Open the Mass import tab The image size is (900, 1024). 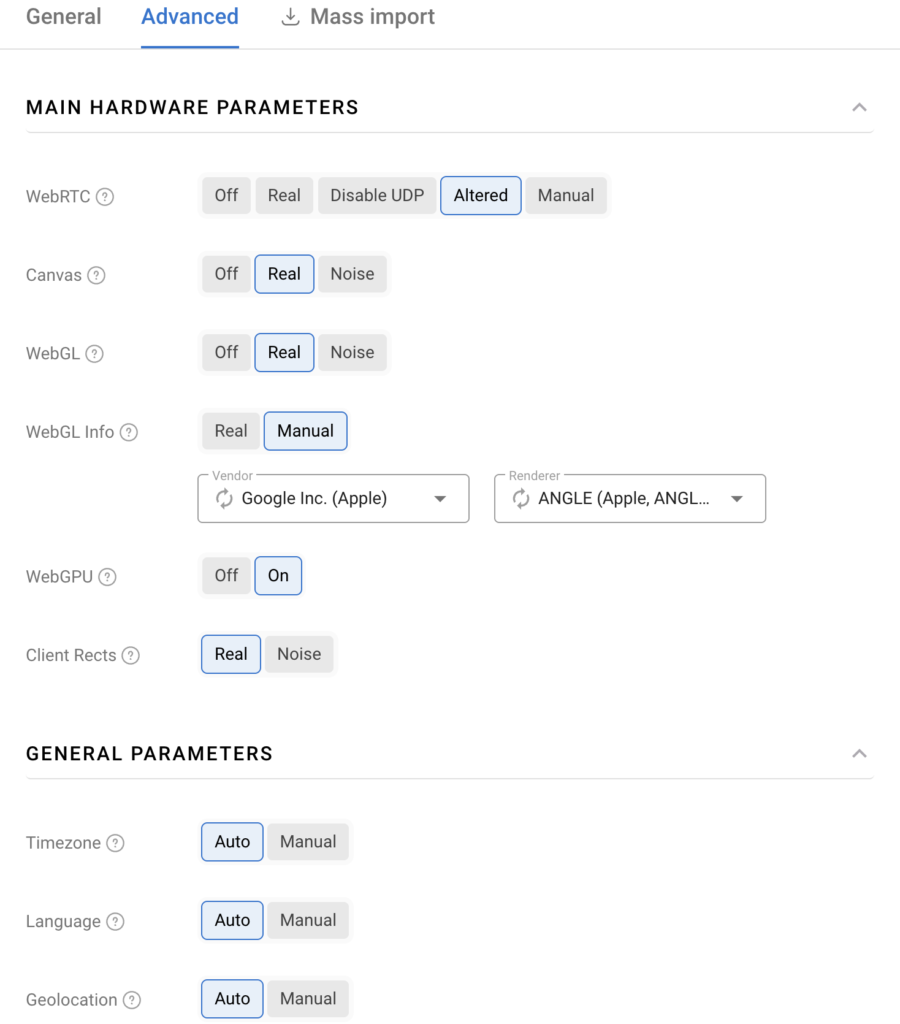click(x=358, y=17)
